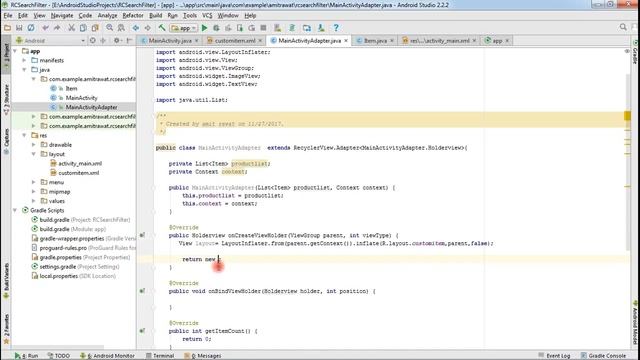The image size is (640, 360).
Task: Open the Gradle Console
Action: click(603, 356)
